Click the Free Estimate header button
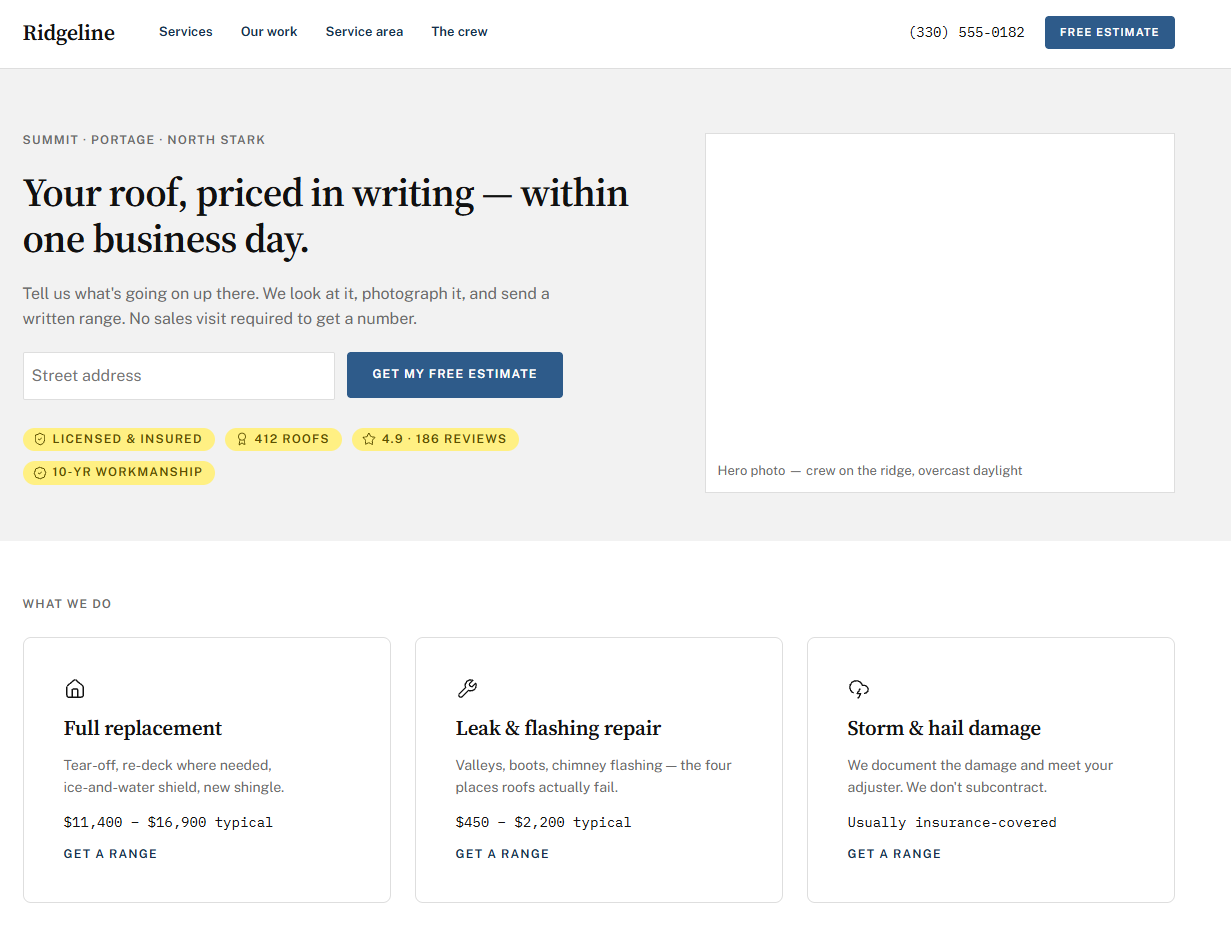This screenshot has height=943, width=1231. [1110, 32]
